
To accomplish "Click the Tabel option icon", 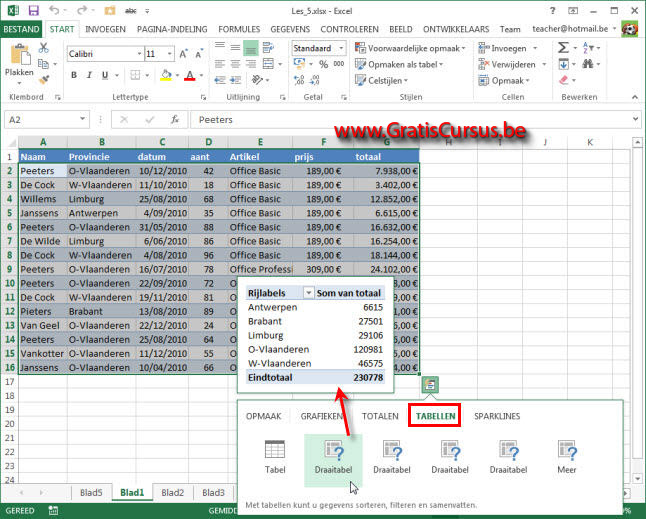I will (275, 456).
